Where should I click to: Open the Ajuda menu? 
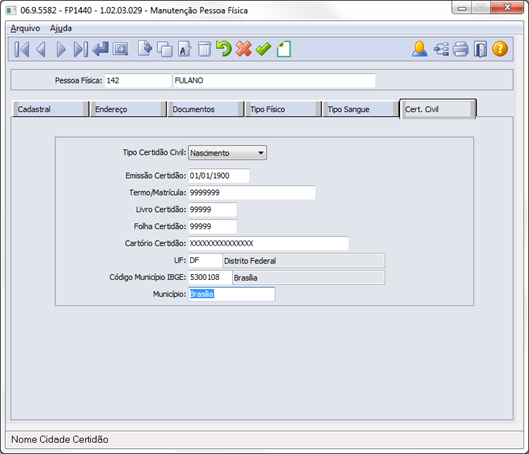[61, 28]
